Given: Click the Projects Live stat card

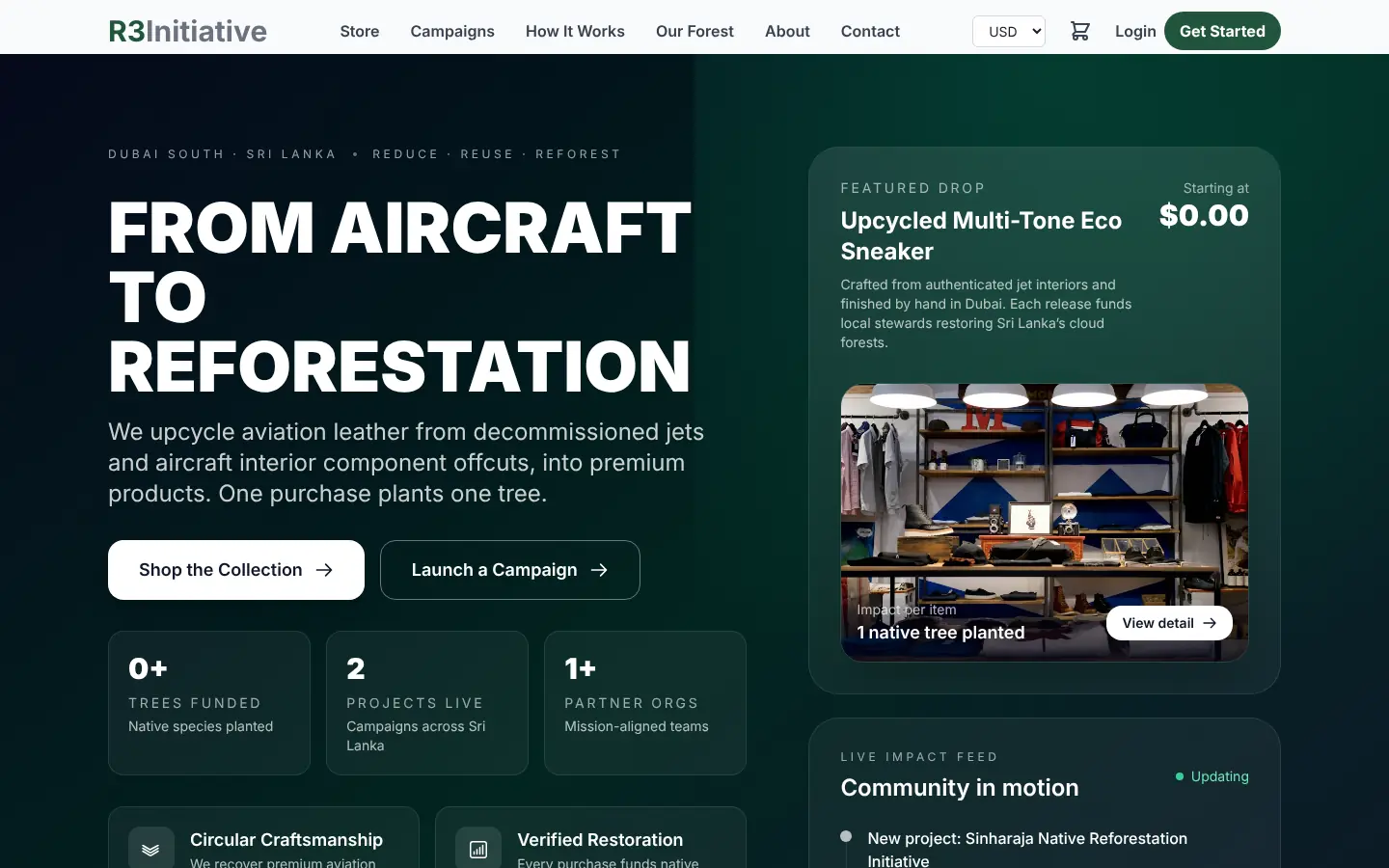Looking at the screenshot, I should click(x=427, y=703).
